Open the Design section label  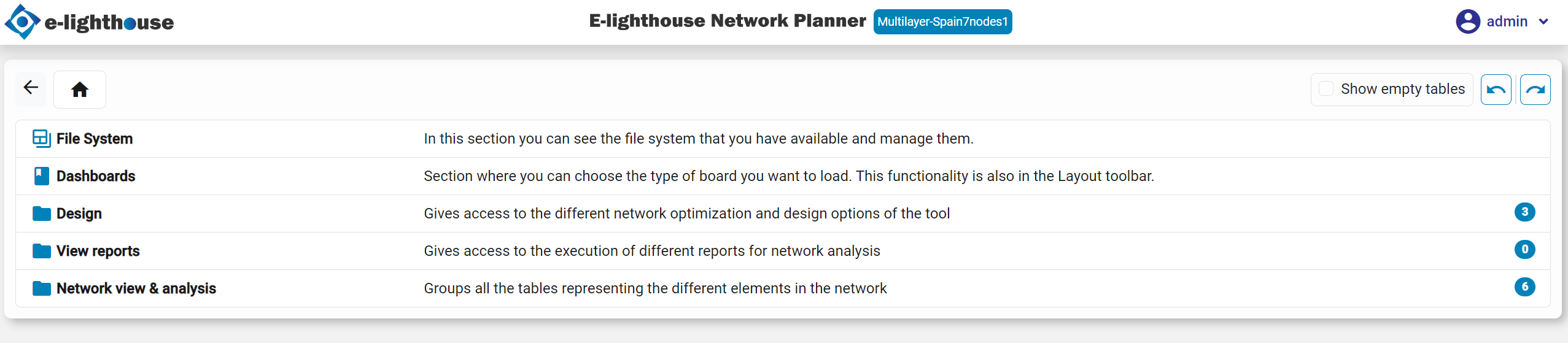(79, 214)
